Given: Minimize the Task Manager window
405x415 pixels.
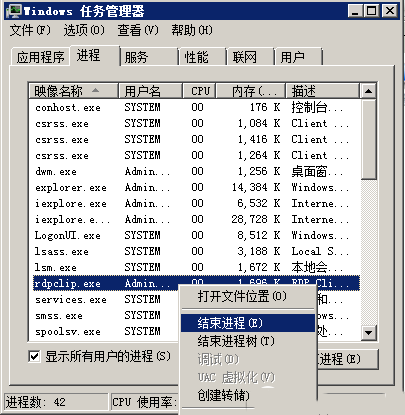Looking at the screenshot, I should (x=355, y=11).
